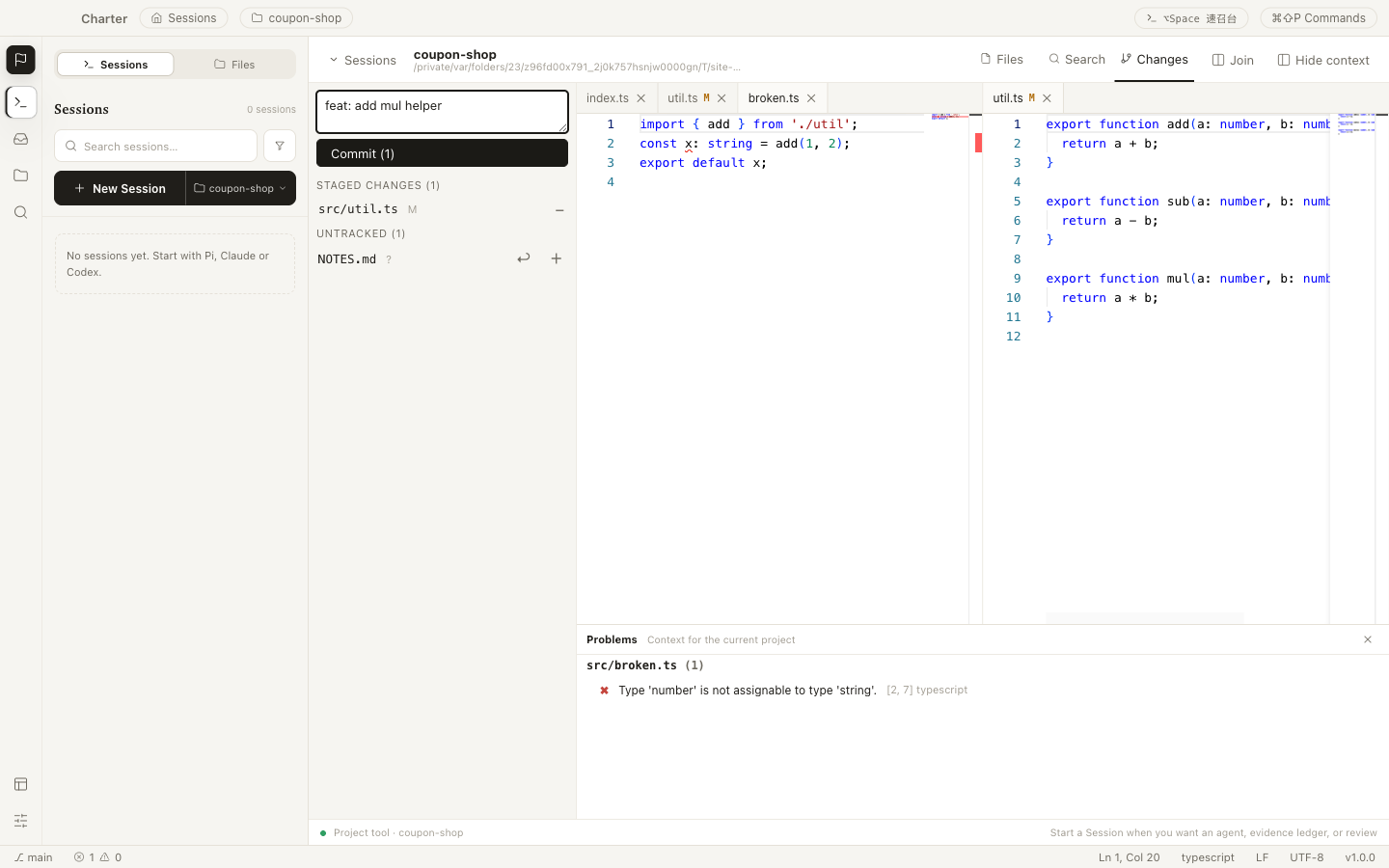Click the Charter app title
Screen dimensions: 1389x868
(x=104, y=18)
